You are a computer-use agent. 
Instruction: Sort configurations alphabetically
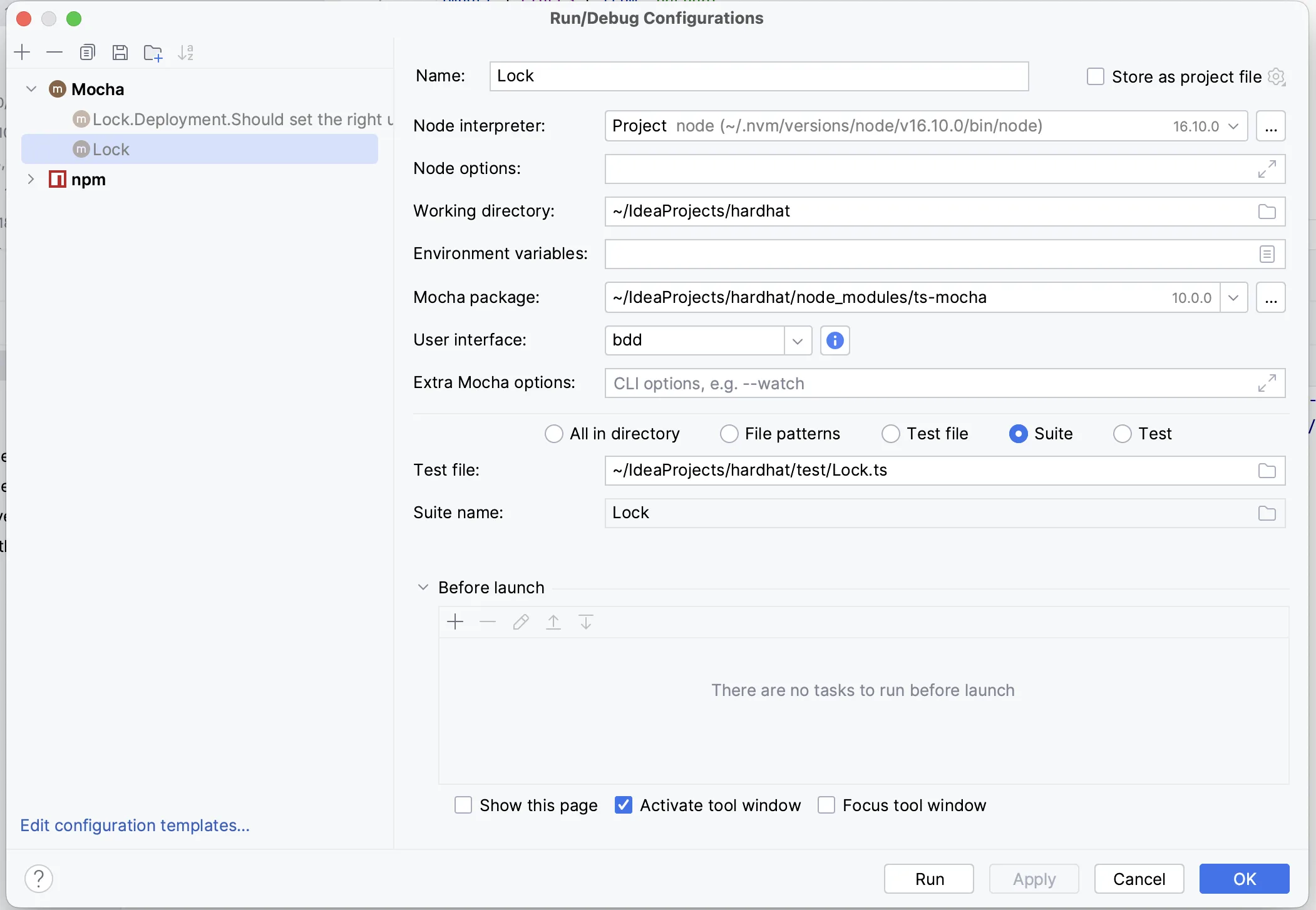click(x=186, y=53)
